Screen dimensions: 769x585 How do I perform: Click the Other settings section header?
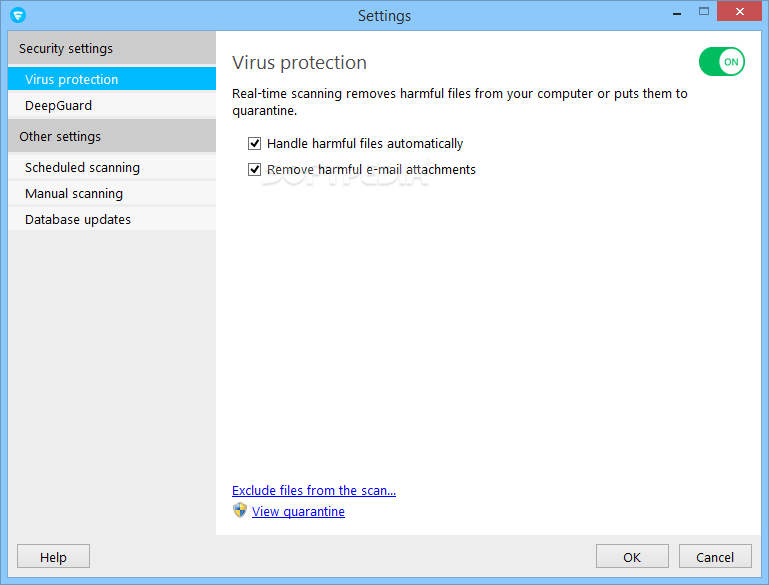coord(112,136)
